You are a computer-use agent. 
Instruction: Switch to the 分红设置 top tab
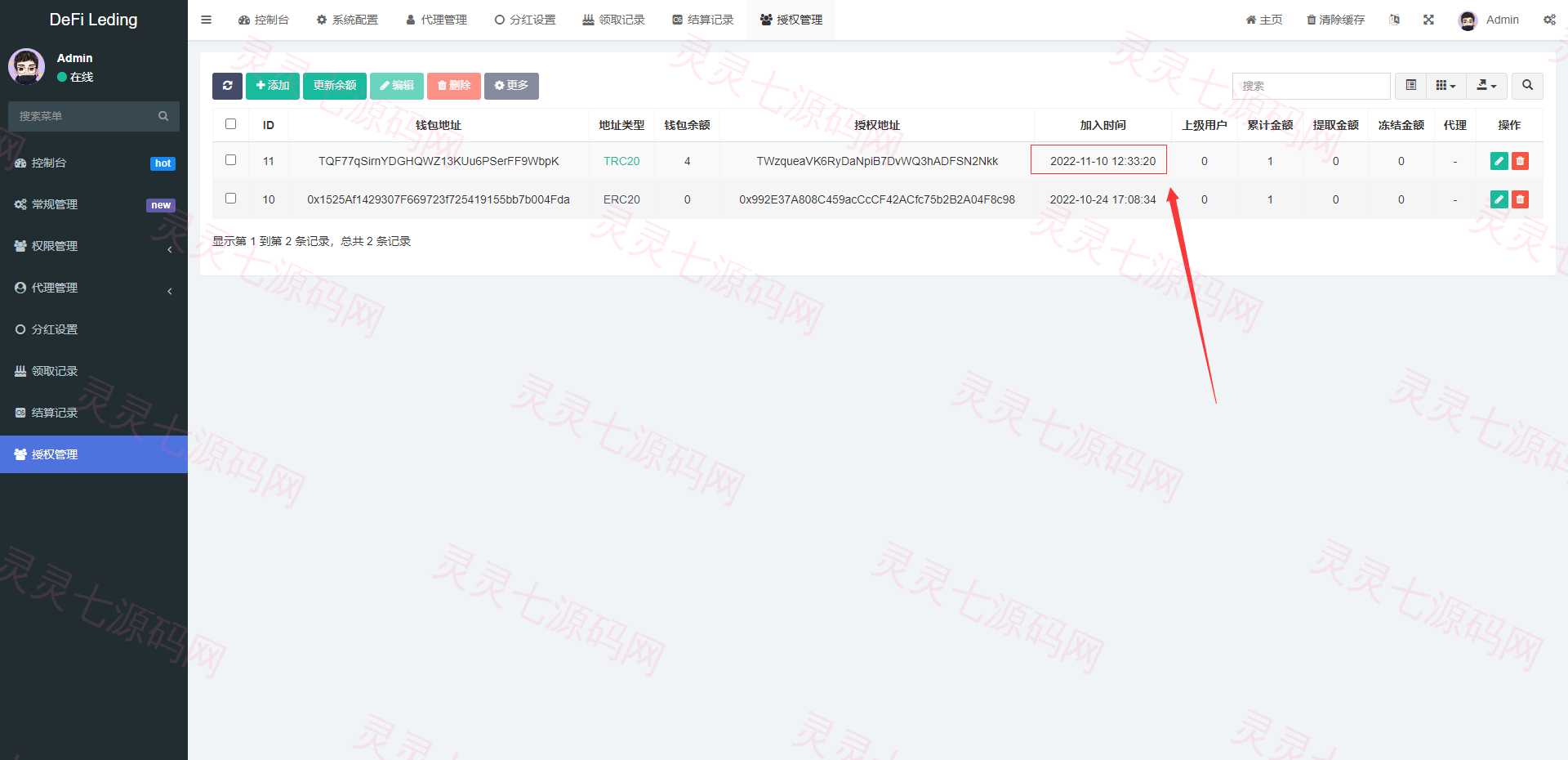(x=525, y=20)
